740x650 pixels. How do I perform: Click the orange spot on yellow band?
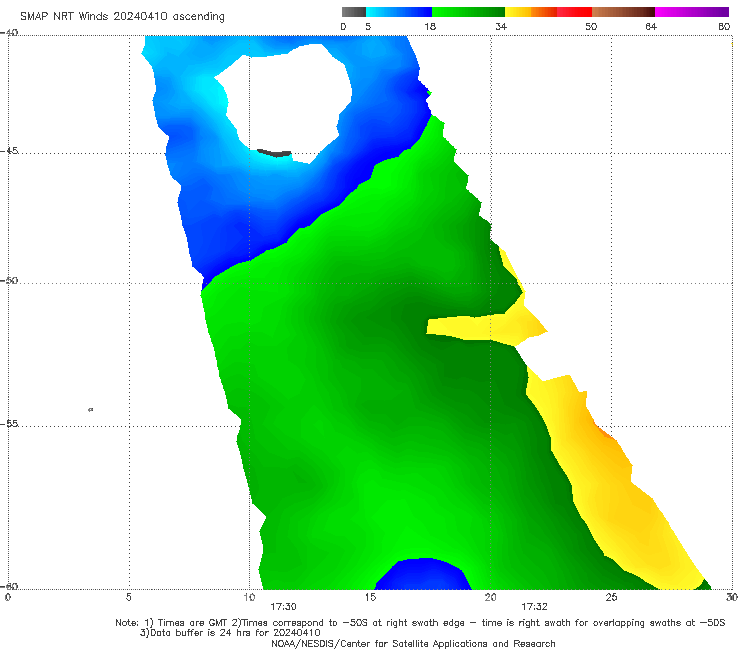coord(606,433)
